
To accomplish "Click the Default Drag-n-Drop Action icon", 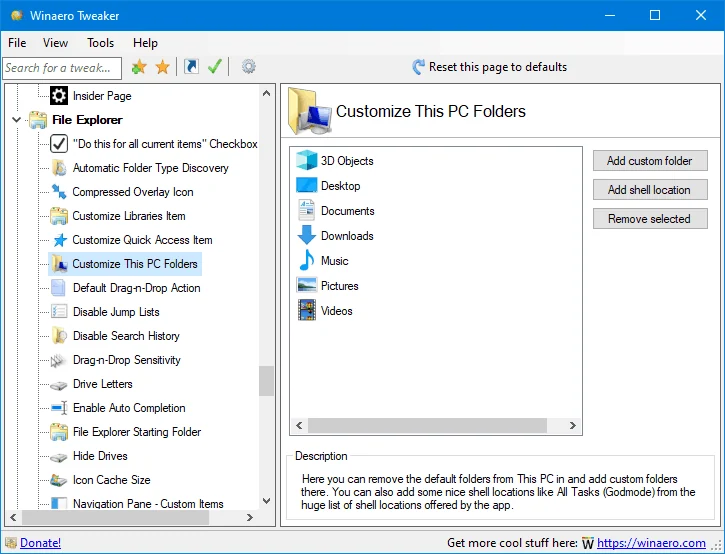I will (58, 288).
